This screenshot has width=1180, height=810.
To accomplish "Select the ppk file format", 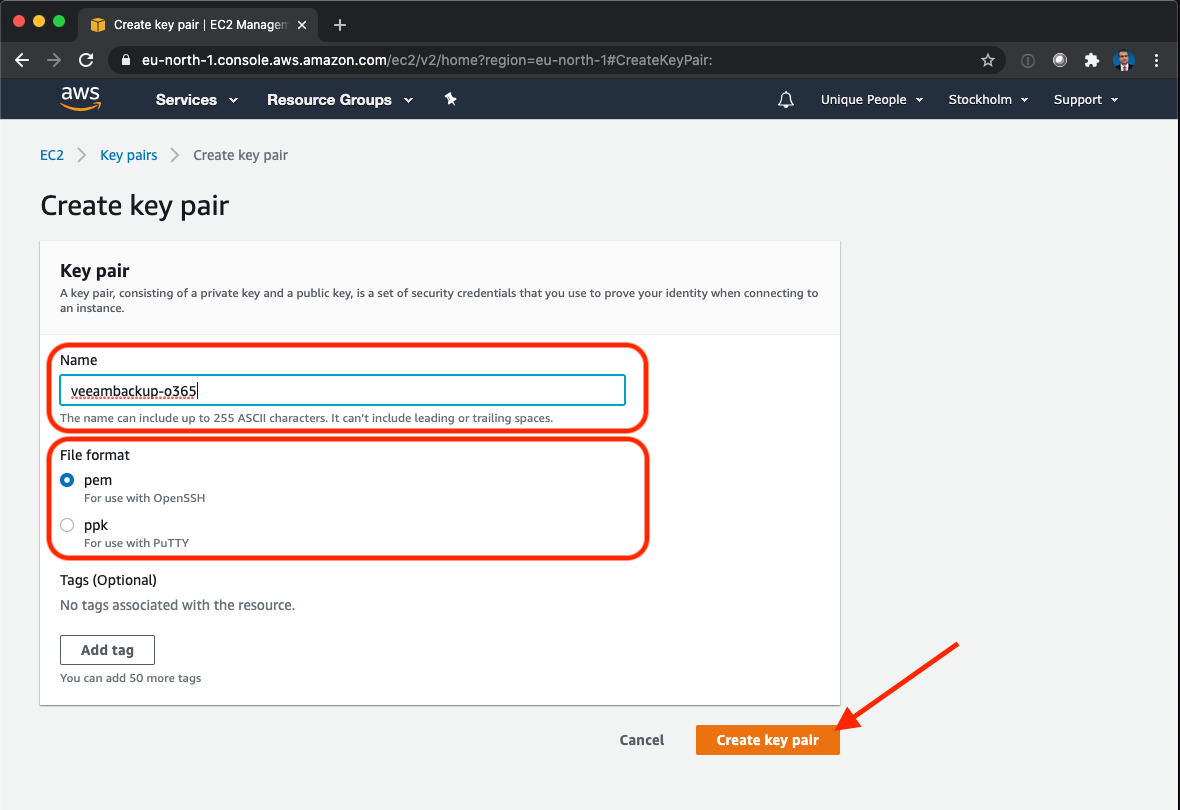I will 67,525.
